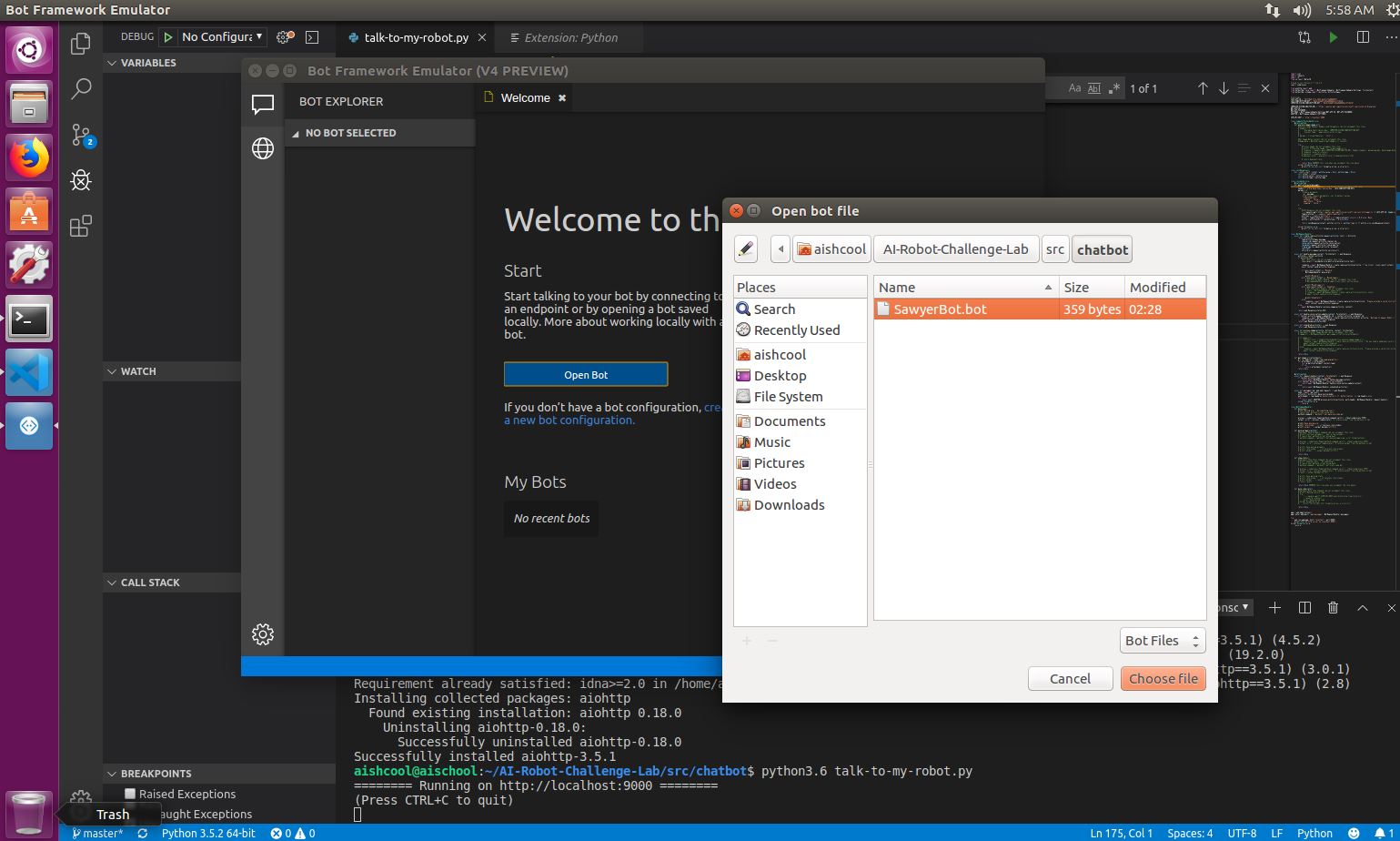This screenshot has height=841, width=1400.
Task: Toggle type-a-file-name pencil button in dialog
Action: point(746,249)
